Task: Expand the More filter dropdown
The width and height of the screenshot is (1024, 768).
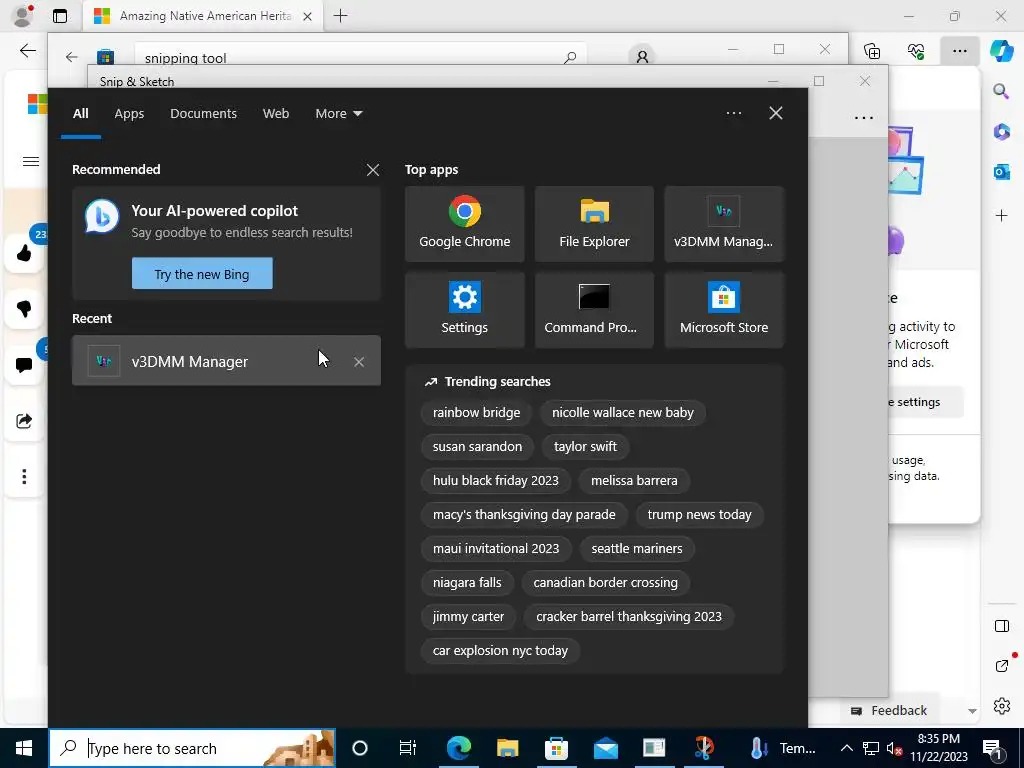Action: 338,114
